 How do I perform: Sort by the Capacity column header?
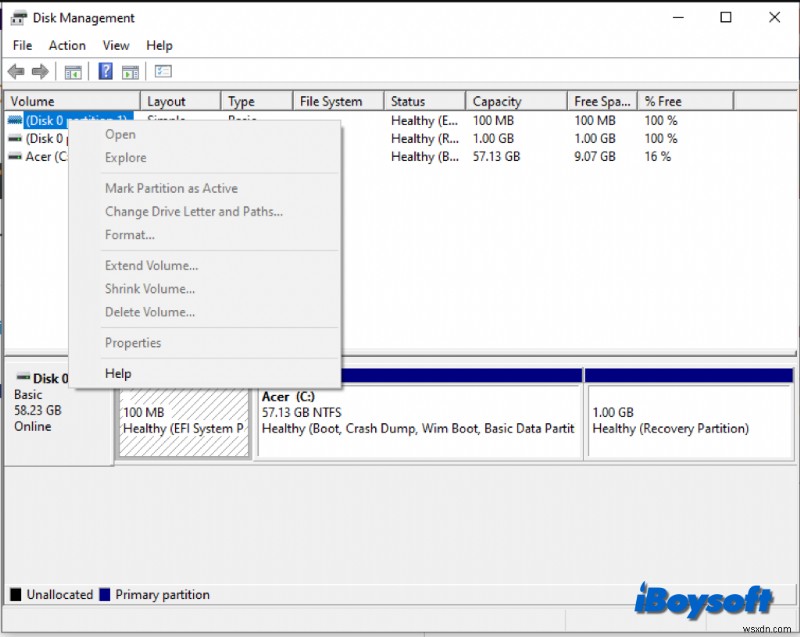[x=516, y=101]
